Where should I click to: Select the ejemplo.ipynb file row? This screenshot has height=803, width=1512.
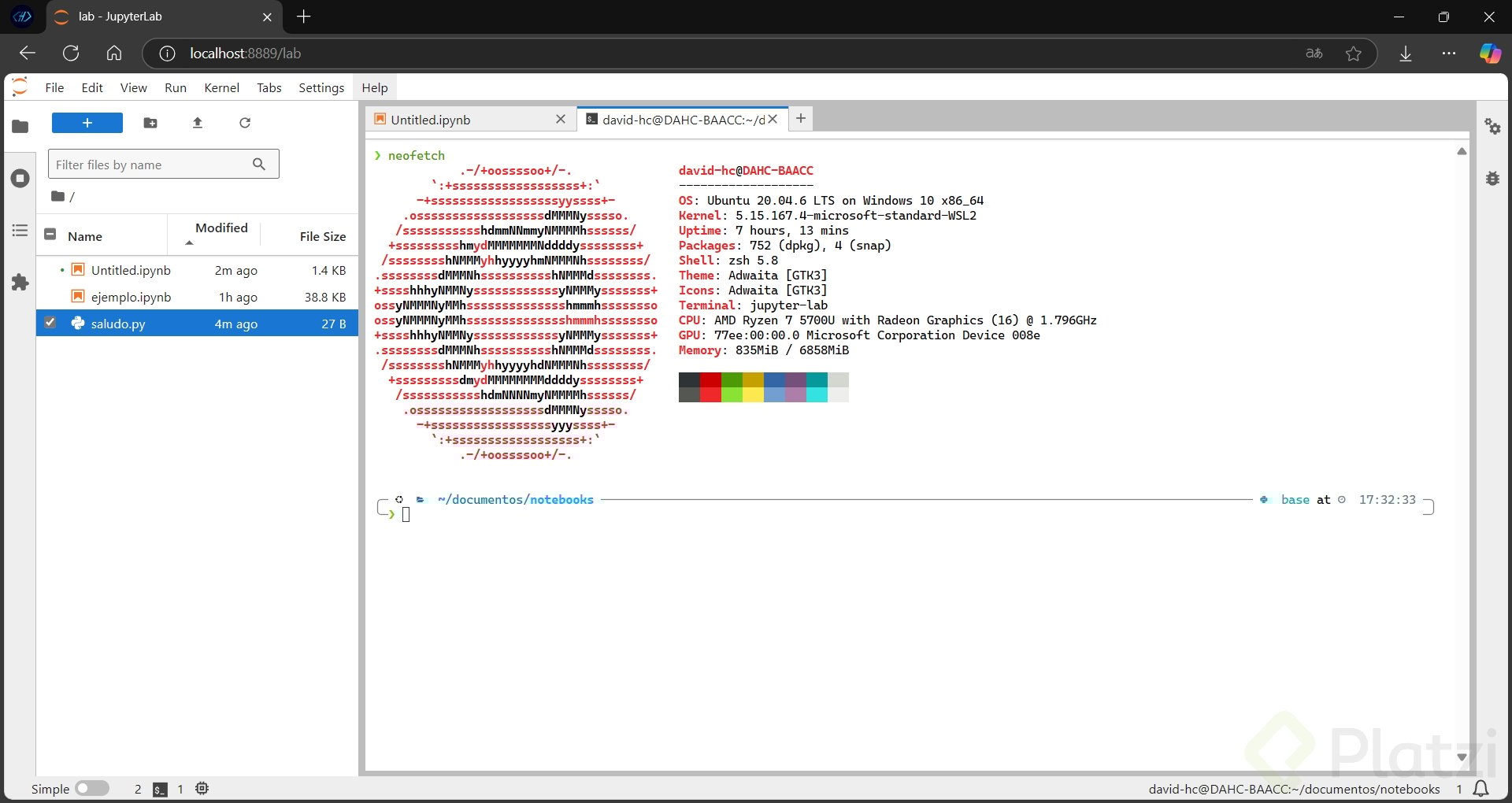(x=197, y=297)
